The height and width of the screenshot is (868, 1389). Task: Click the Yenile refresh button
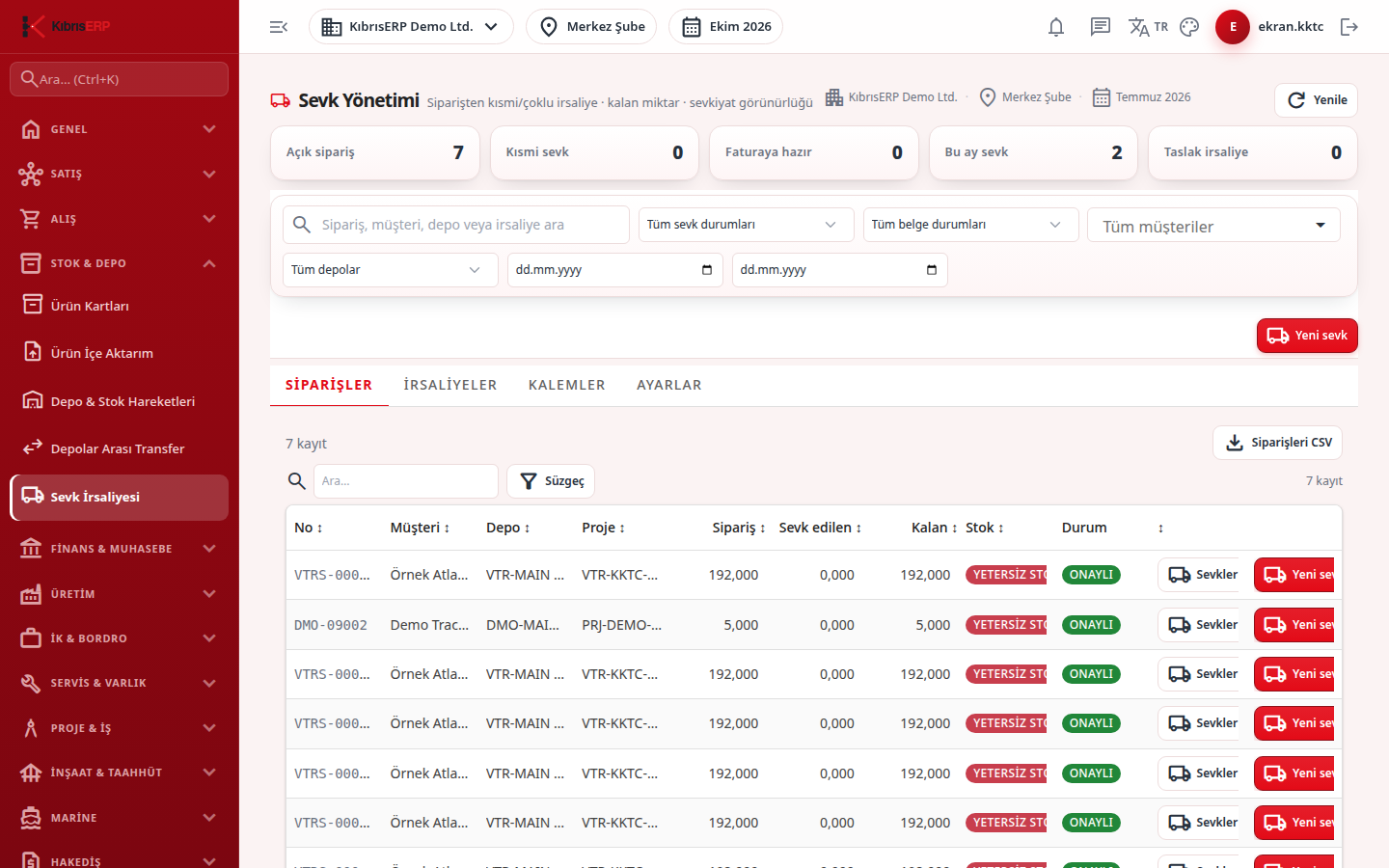coord(1316,100)
